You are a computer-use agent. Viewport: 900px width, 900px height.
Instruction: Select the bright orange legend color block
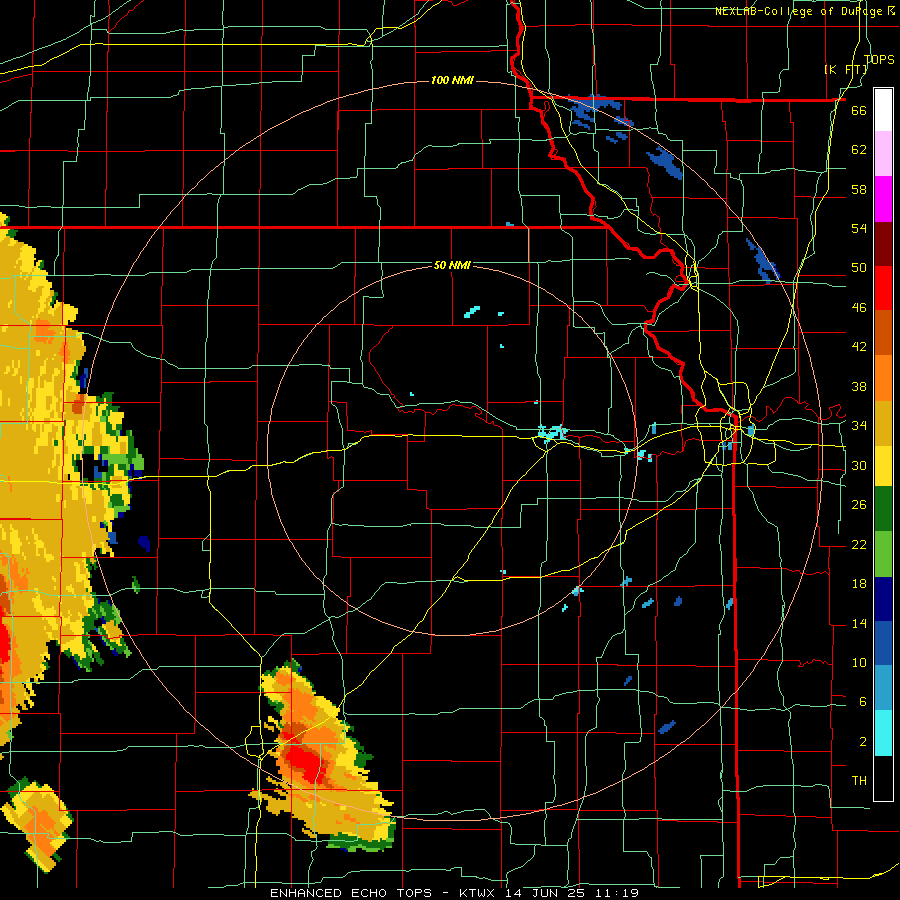(883, 377)
